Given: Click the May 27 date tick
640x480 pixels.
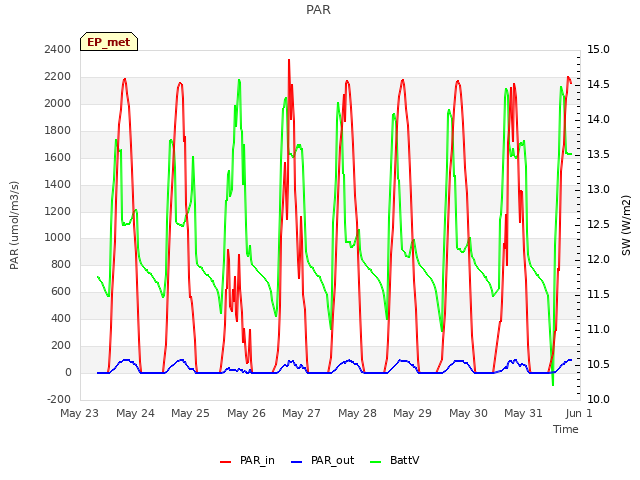Looking at the screenshot, I should (301, 413).
